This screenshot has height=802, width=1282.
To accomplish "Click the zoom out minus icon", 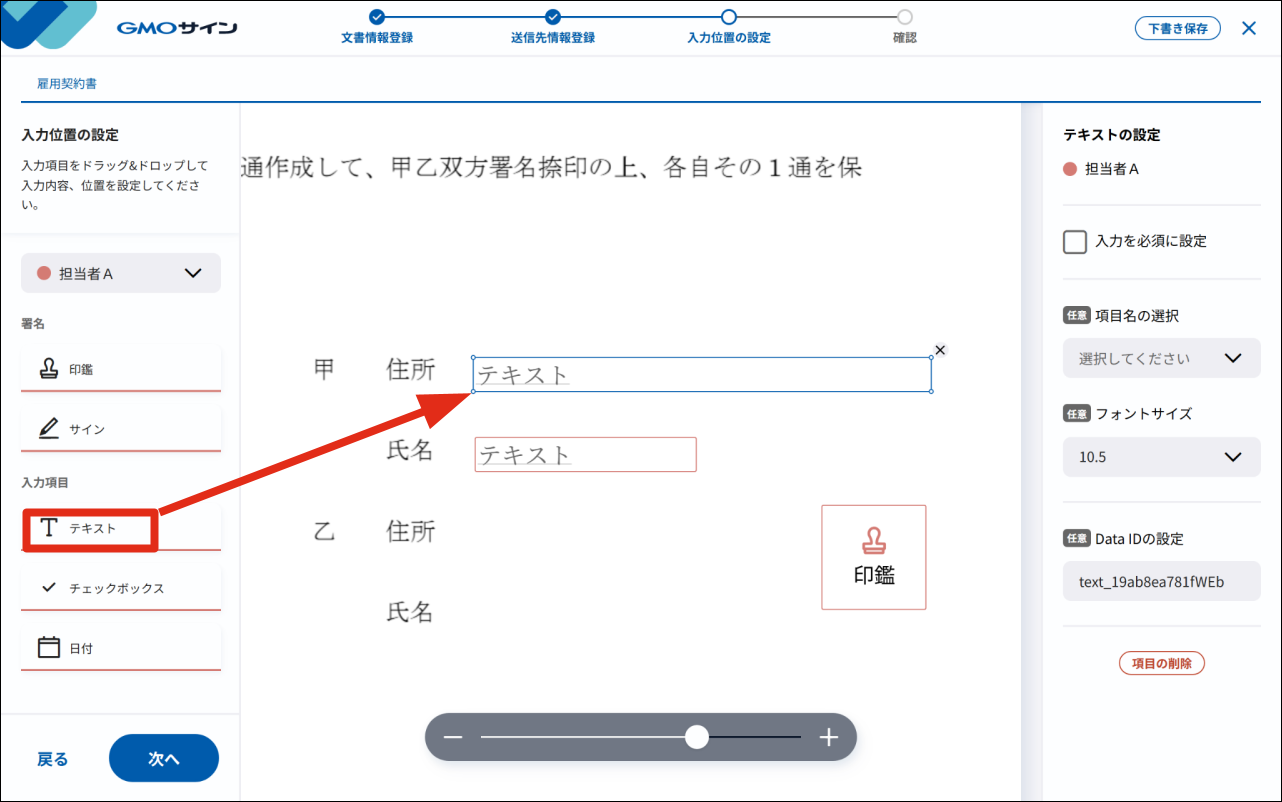I will [453, 738].
